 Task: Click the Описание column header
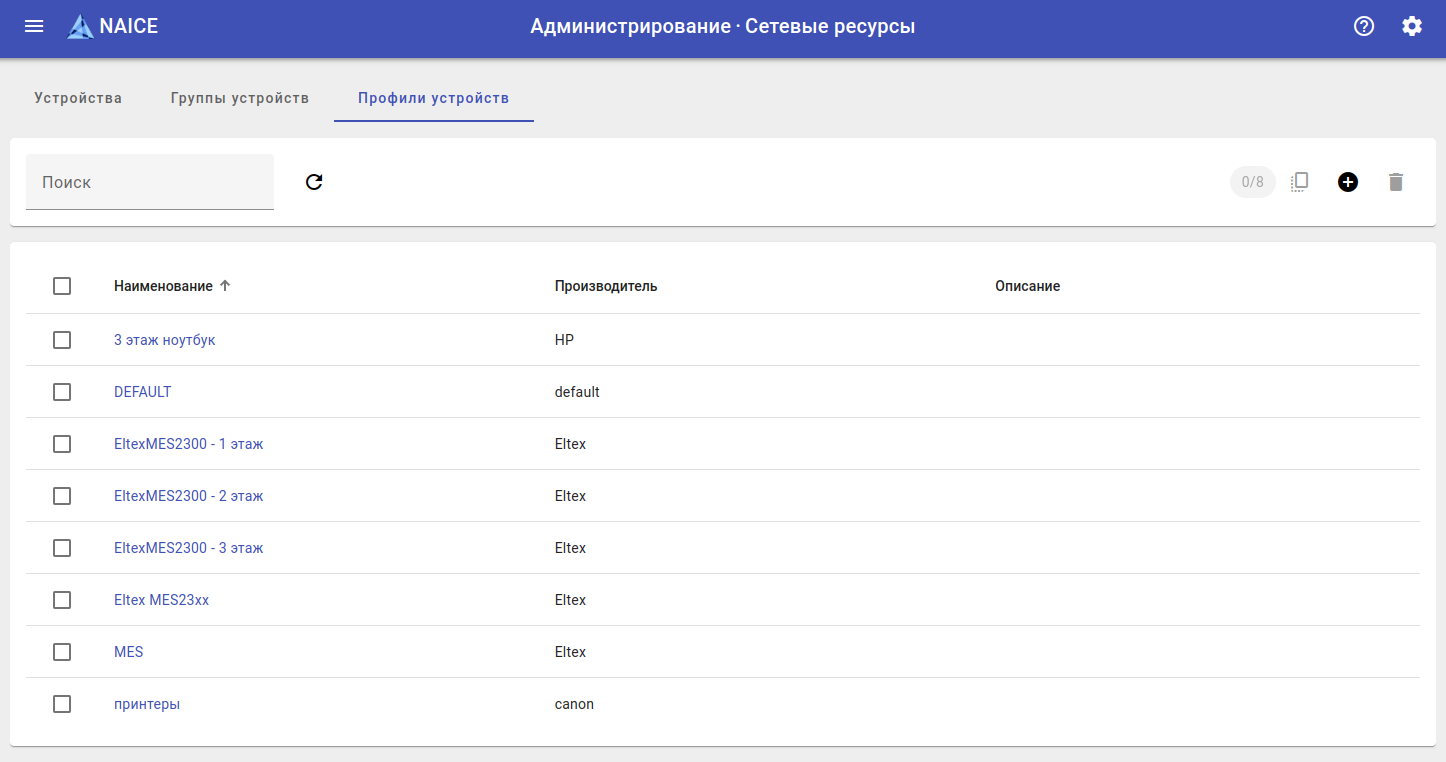pos(1027,286)
